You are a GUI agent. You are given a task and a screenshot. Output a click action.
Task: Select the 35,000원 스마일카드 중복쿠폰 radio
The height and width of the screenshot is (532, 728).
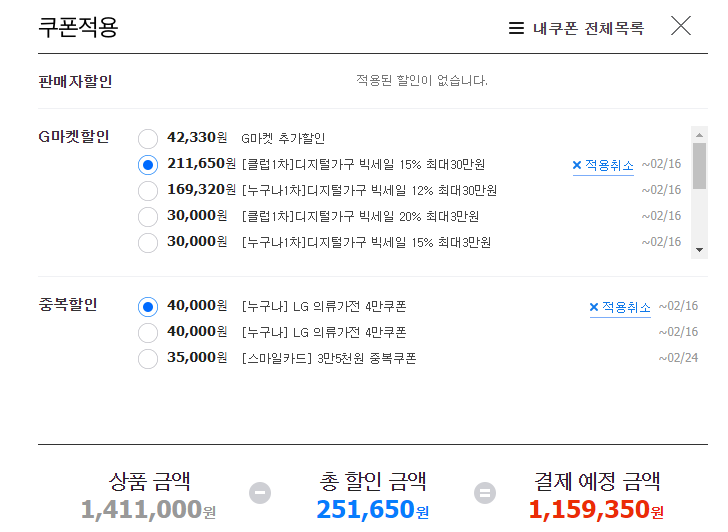pos(148,358)
